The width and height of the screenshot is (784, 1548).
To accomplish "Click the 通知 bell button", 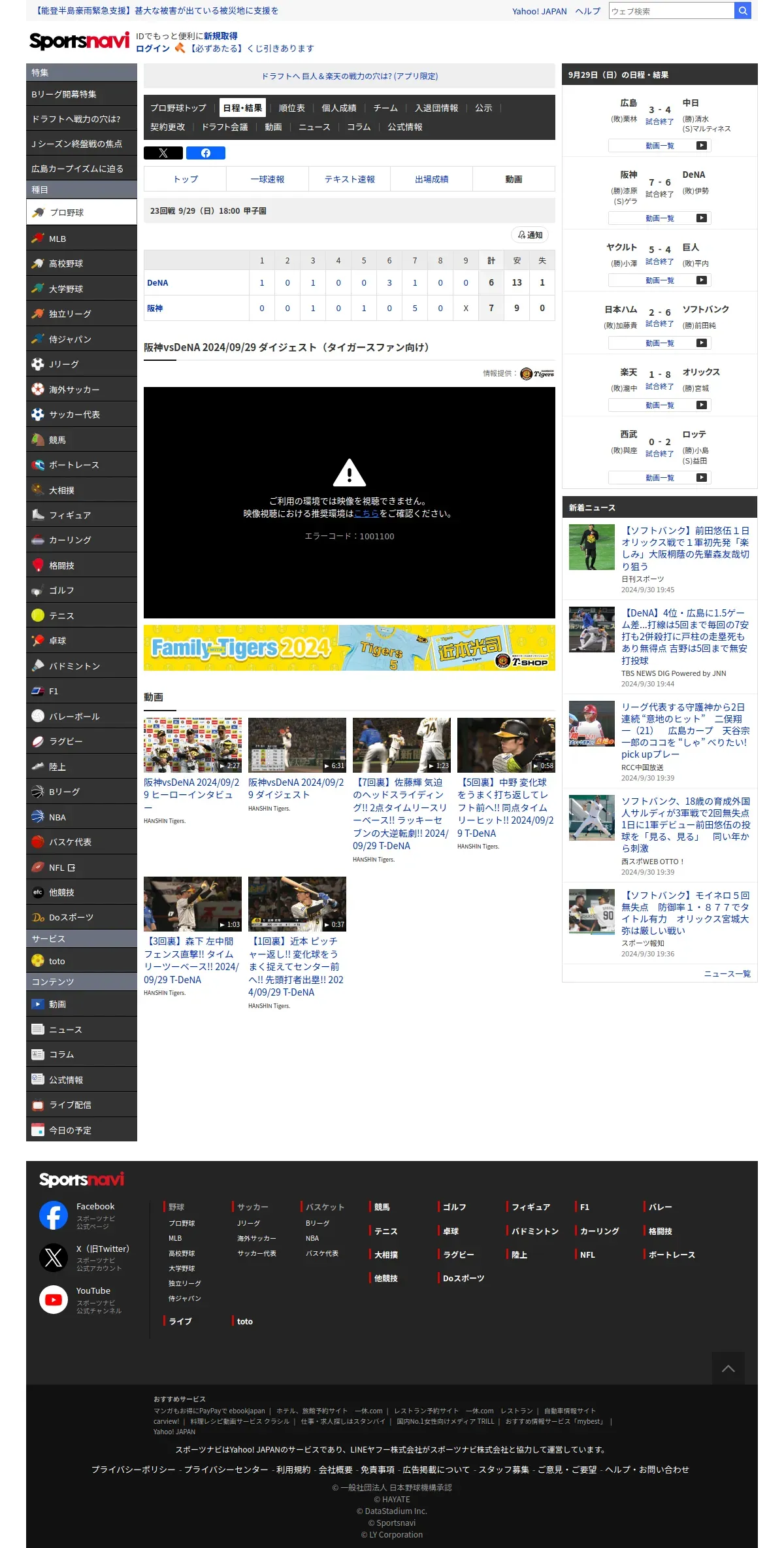I will click(x=530, y=235).
